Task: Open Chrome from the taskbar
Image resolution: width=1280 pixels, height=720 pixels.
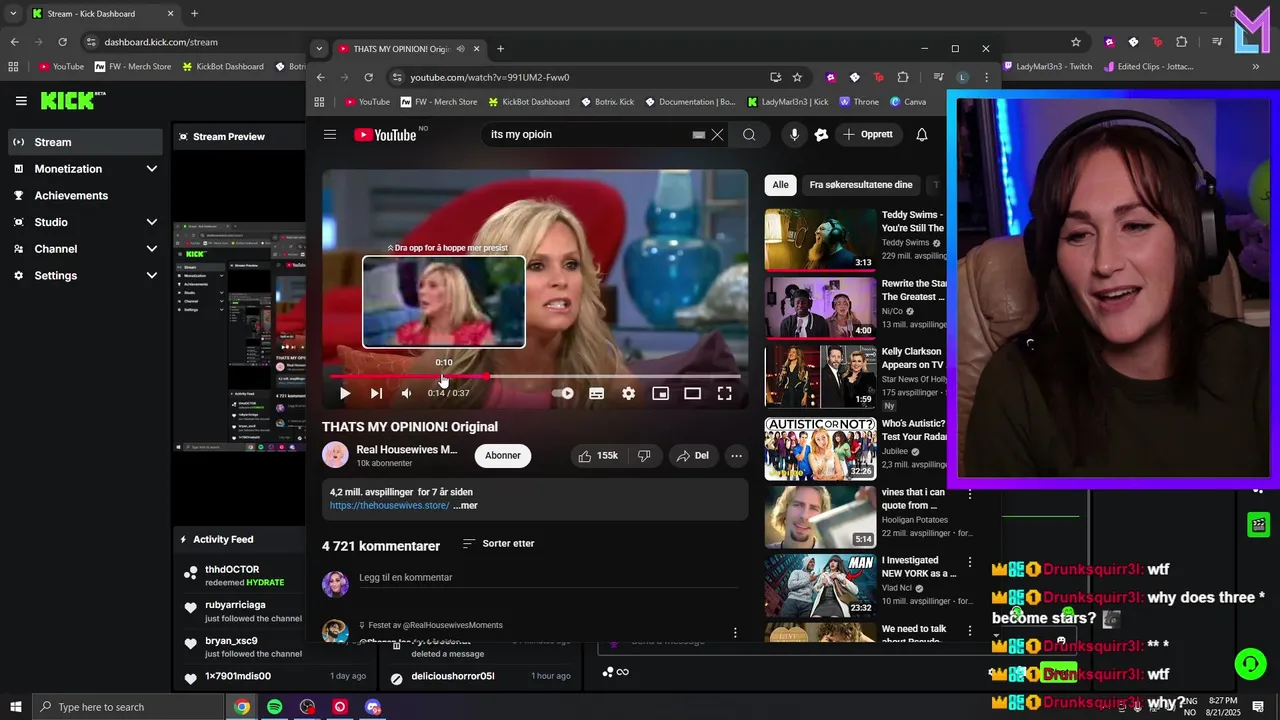Action: [242, 707]
